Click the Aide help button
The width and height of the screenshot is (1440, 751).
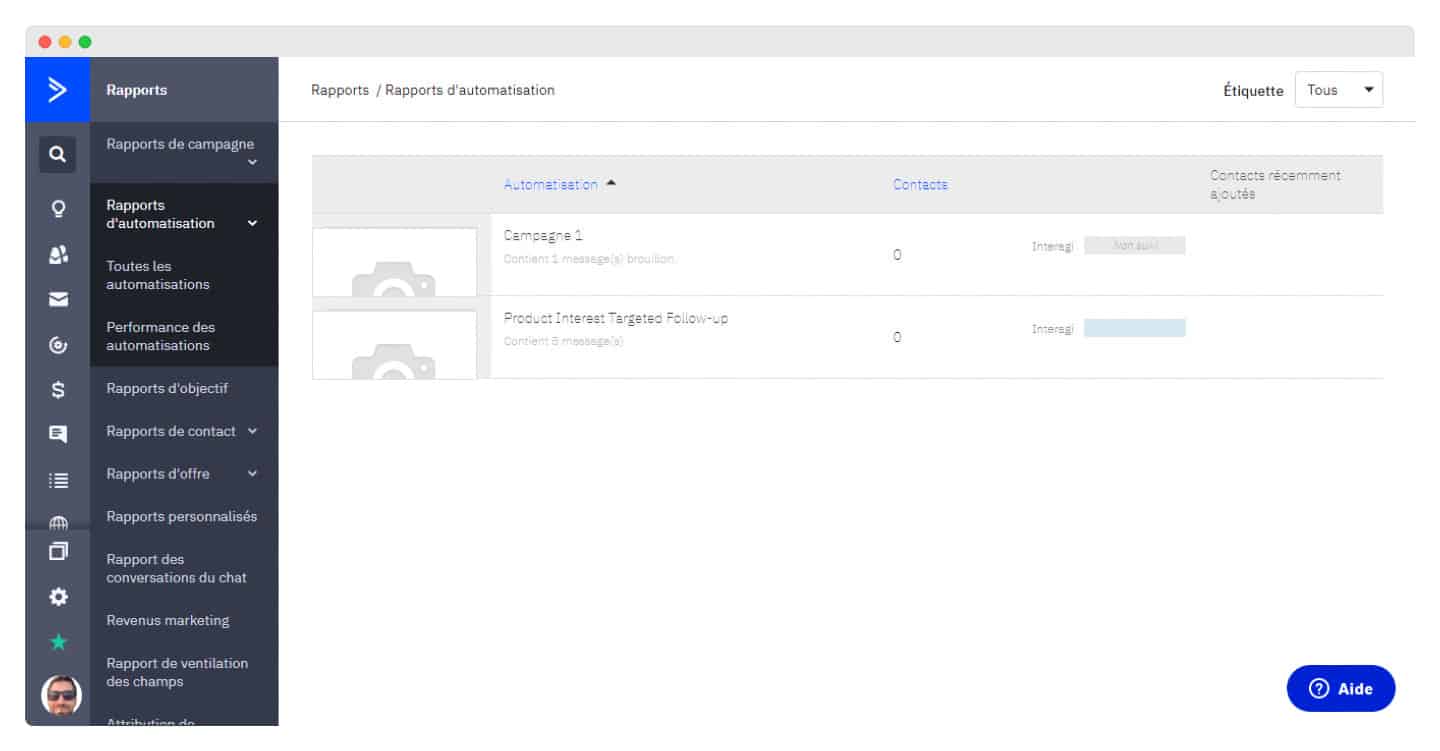coord(1340,688)
